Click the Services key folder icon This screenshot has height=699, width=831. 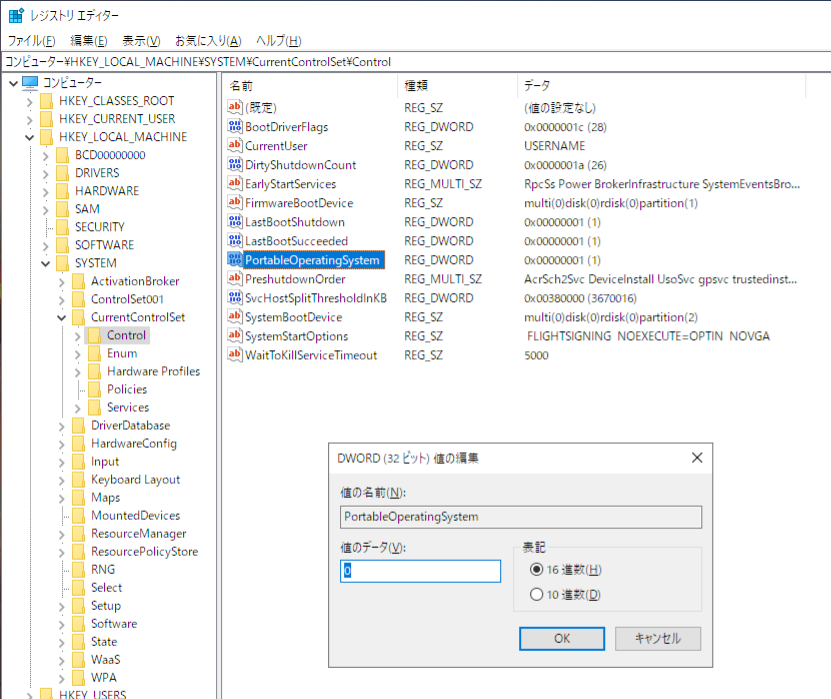pyautogui.click(x=94, y=407)
